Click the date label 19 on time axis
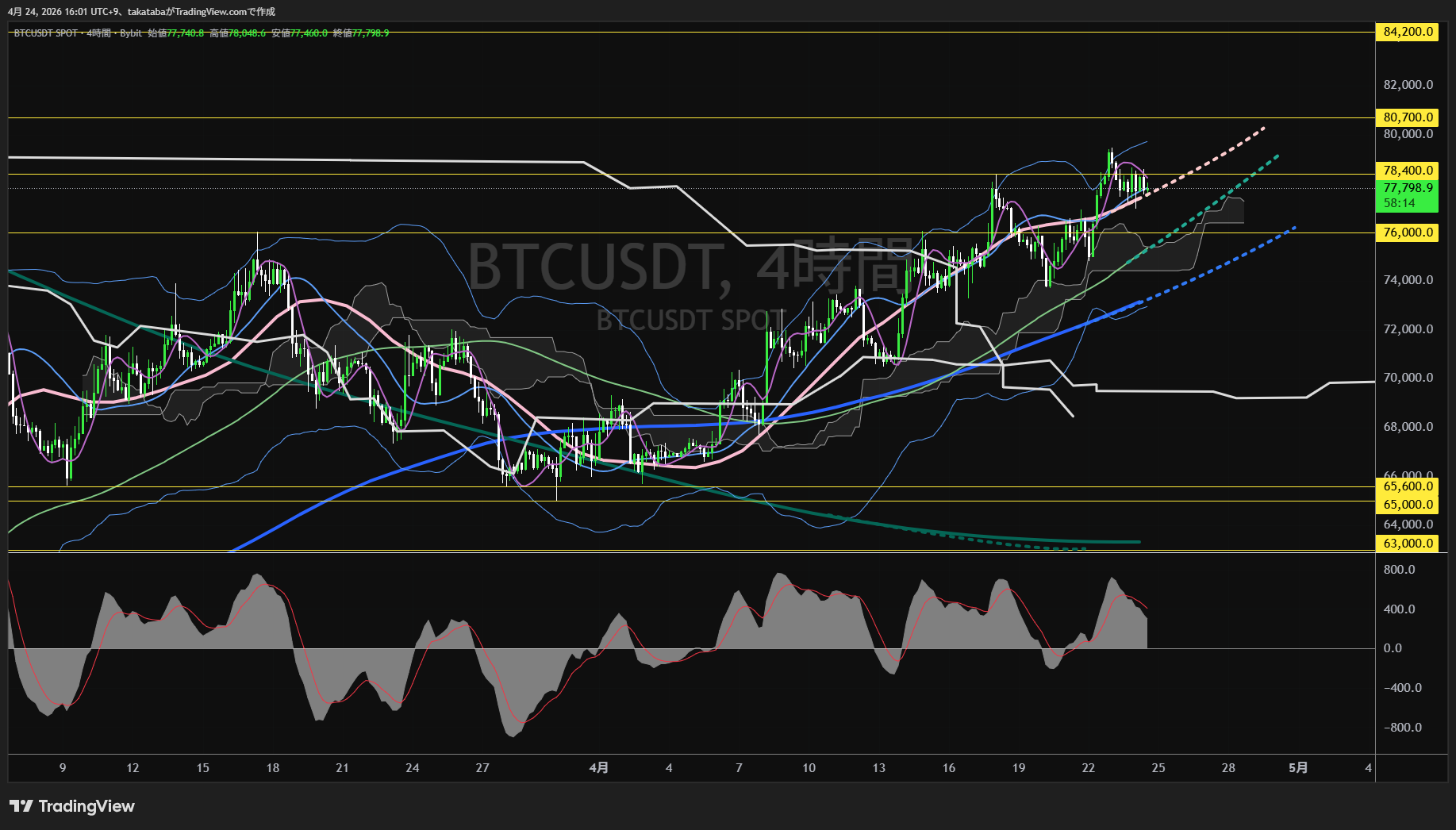This screenshot has height=830, width=1456. point(1018,768)
